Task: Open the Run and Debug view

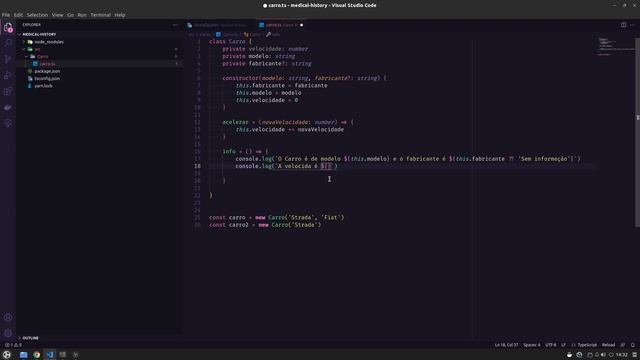Action: click(x=8, y=75)
